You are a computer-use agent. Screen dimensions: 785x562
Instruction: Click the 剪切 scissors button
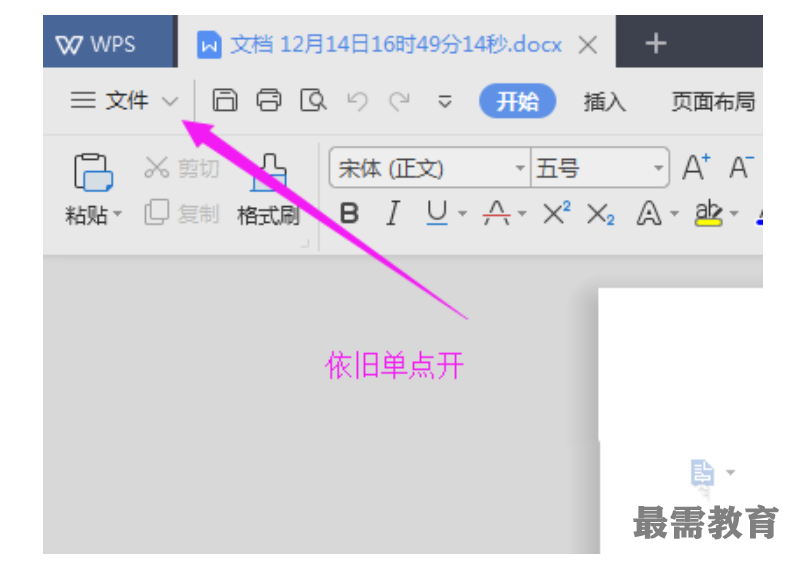[181, 168]
